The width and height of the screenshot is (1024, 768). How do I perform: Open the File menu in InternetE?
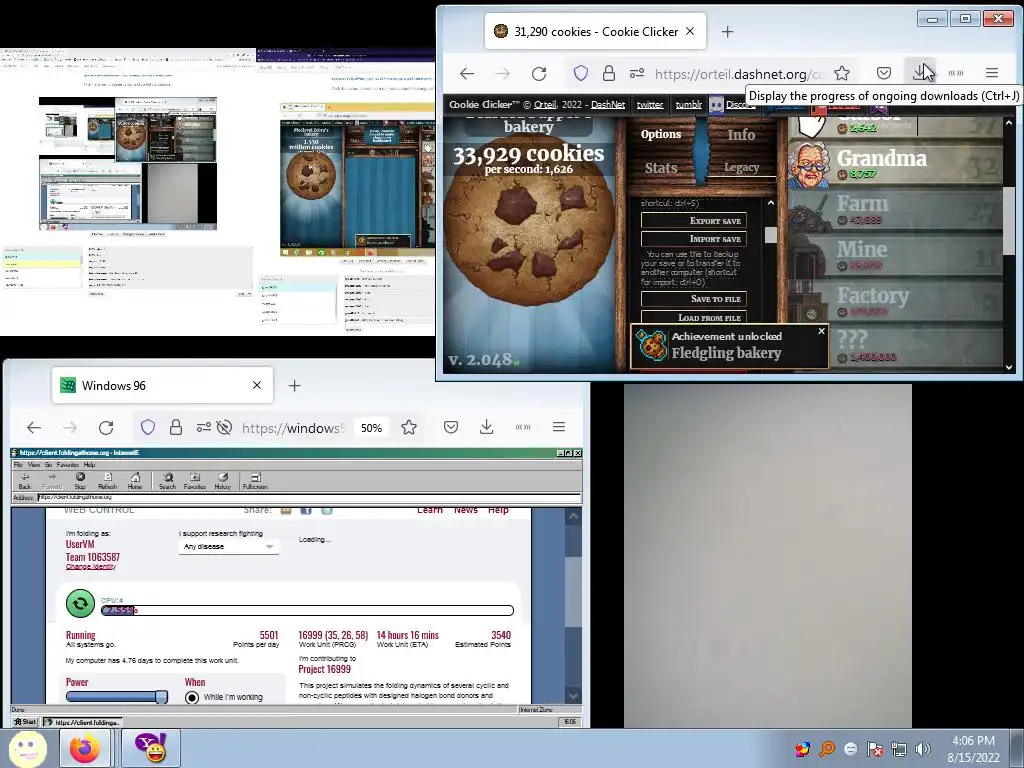[x=18, y=465]
